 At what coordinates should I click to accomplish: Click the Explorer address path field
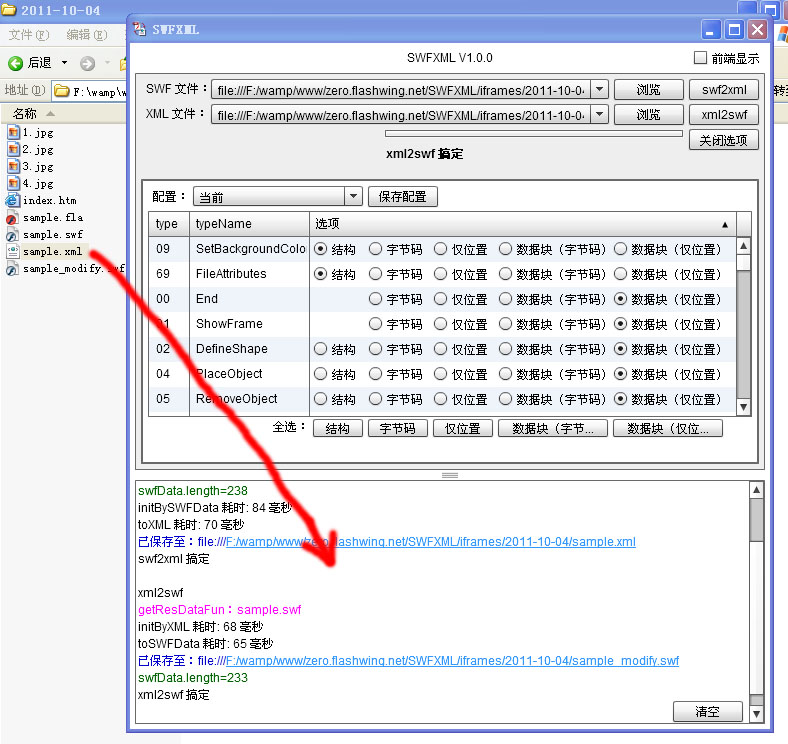pos(90,91)
